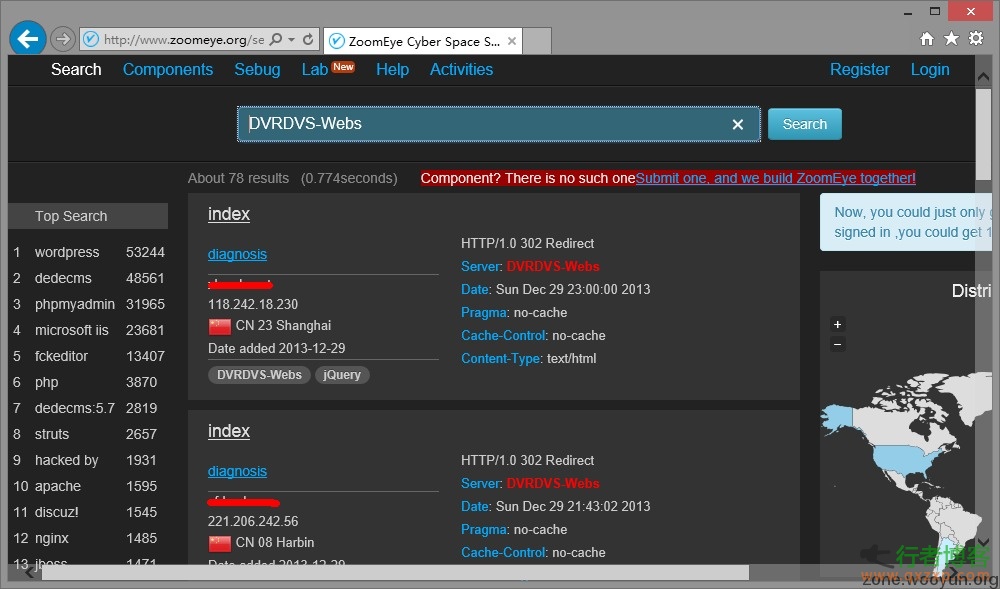This screenshot has height=589, width=1000.
Task: Open the Lab navigation item
Action: click(x=315, y=69)
